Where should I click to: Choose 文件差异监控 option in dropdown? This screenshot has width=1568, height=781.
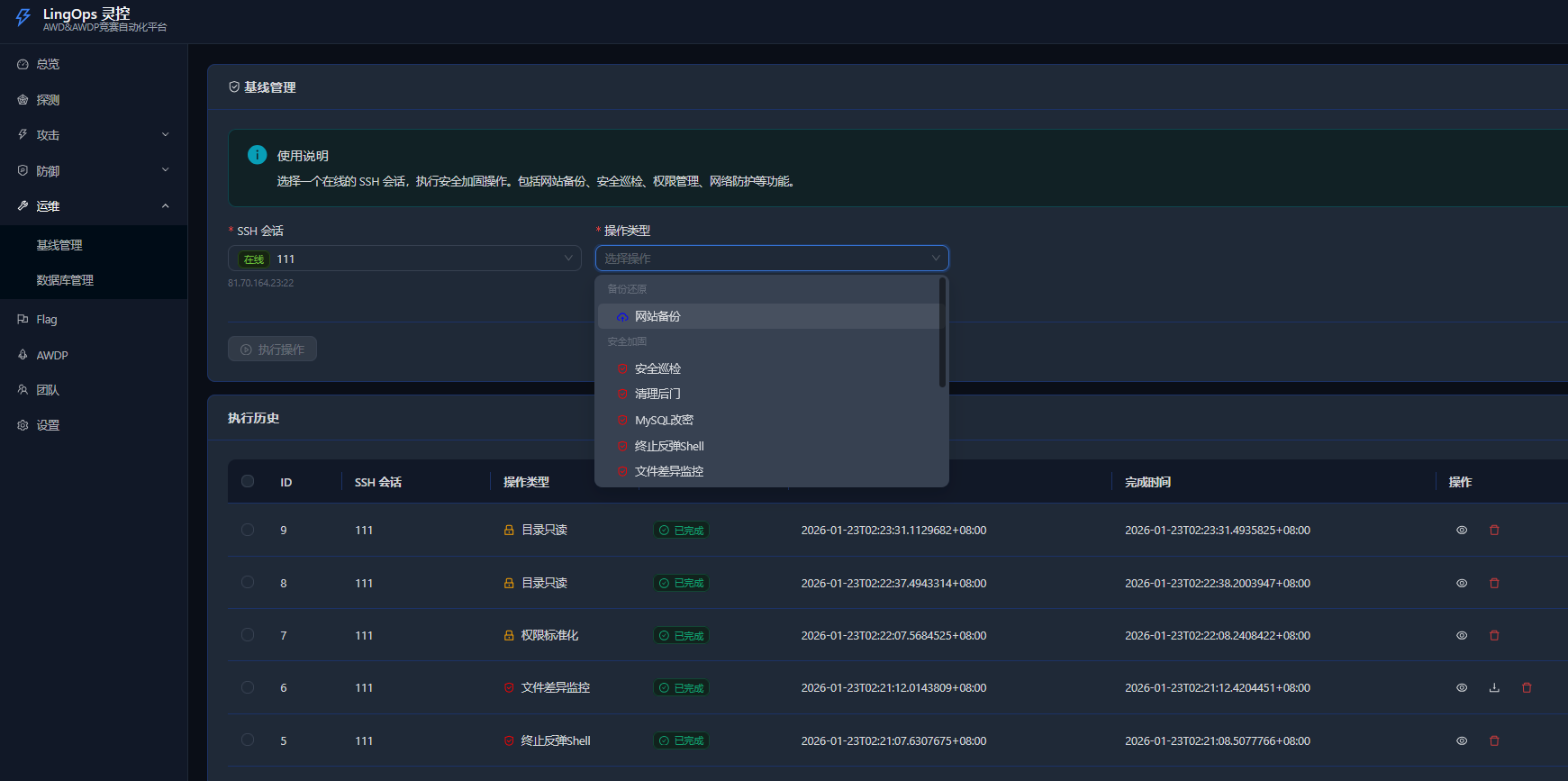(x=768, y=471)
